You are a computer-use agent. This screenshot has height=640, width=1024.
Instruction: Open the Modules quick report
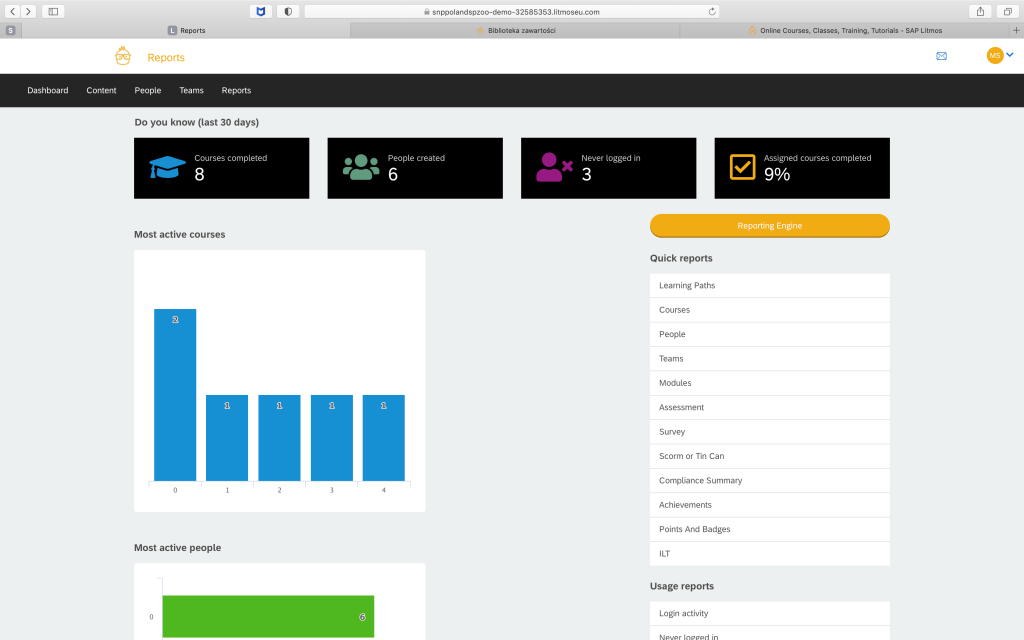[x=769, y=383]
